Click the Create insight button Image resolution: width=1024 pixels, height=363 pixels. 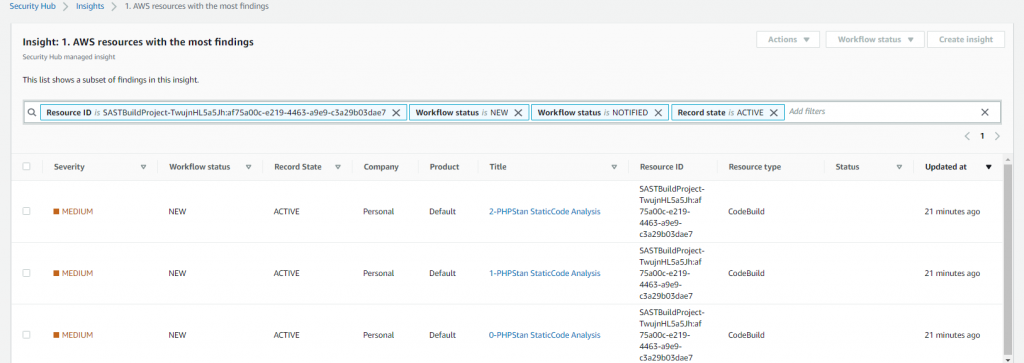tap(966, 39)
